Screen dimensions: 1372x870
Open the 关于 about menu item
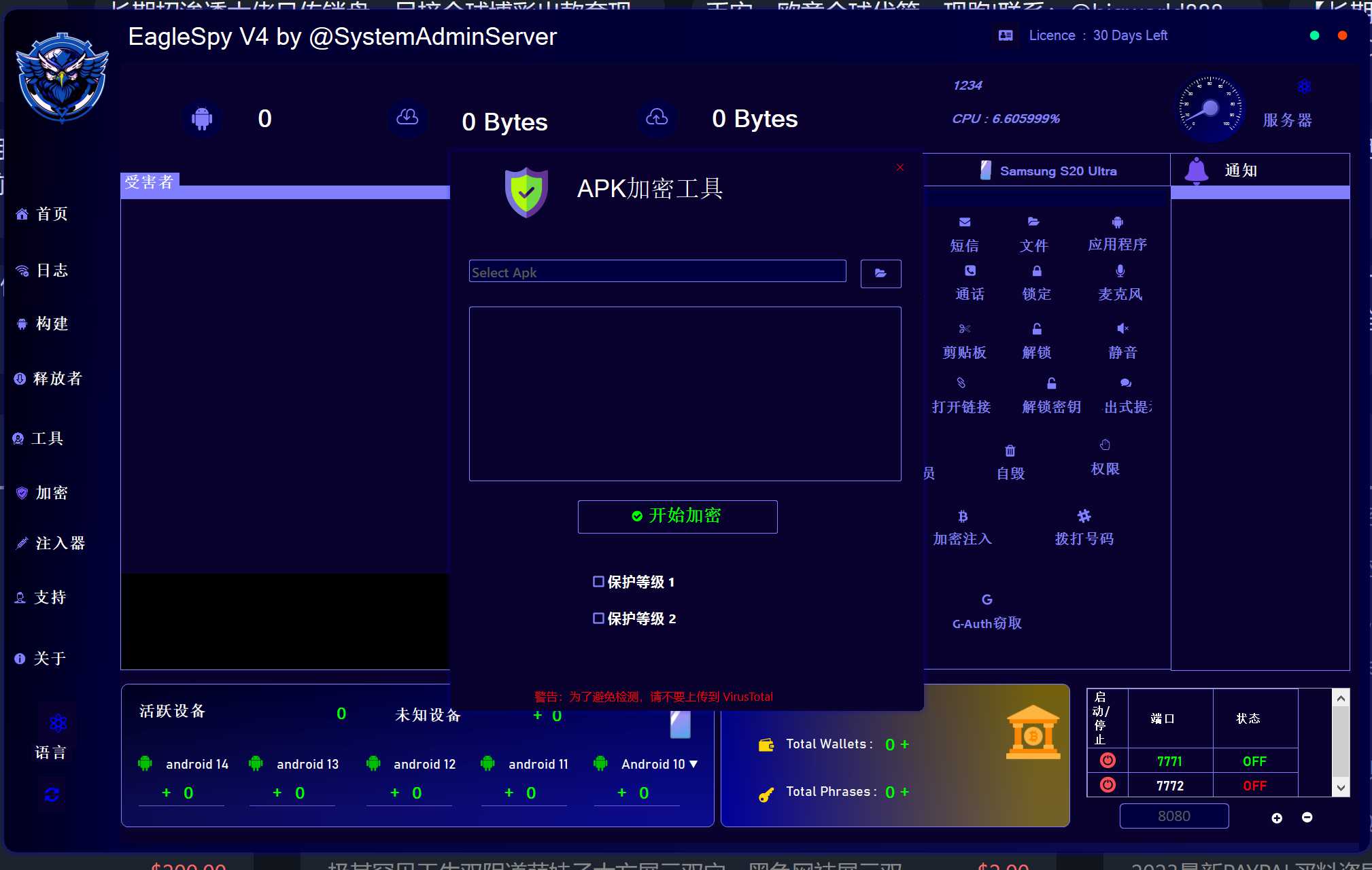tap(40, 659)
